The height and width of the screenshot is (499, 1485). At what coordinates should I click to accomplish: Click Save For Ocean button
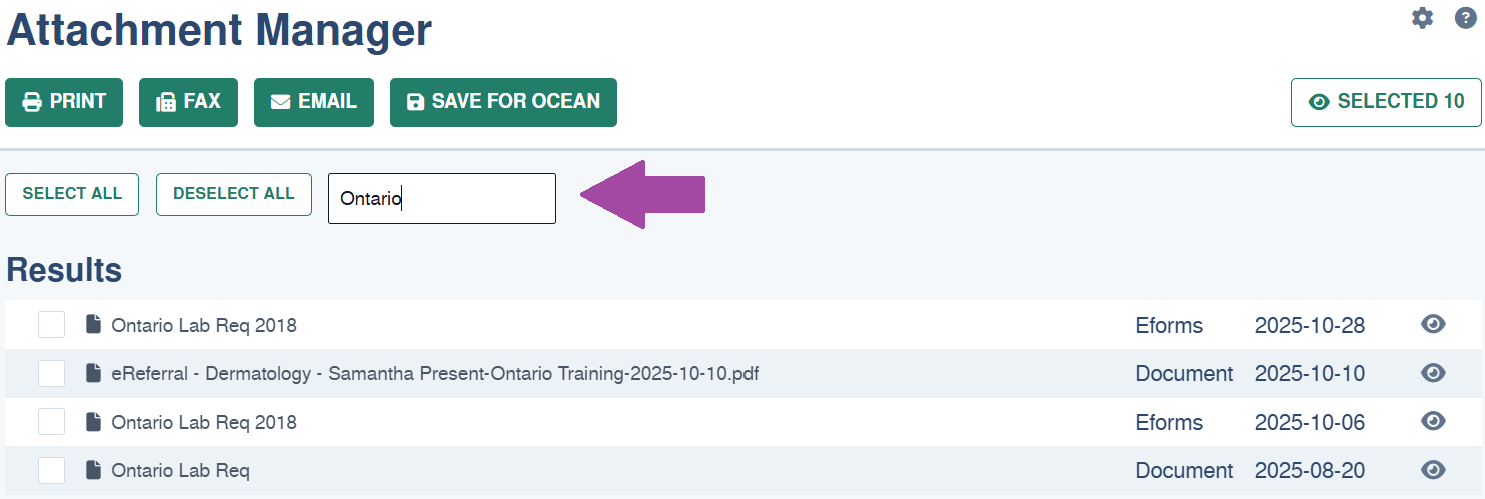[503, 102]
